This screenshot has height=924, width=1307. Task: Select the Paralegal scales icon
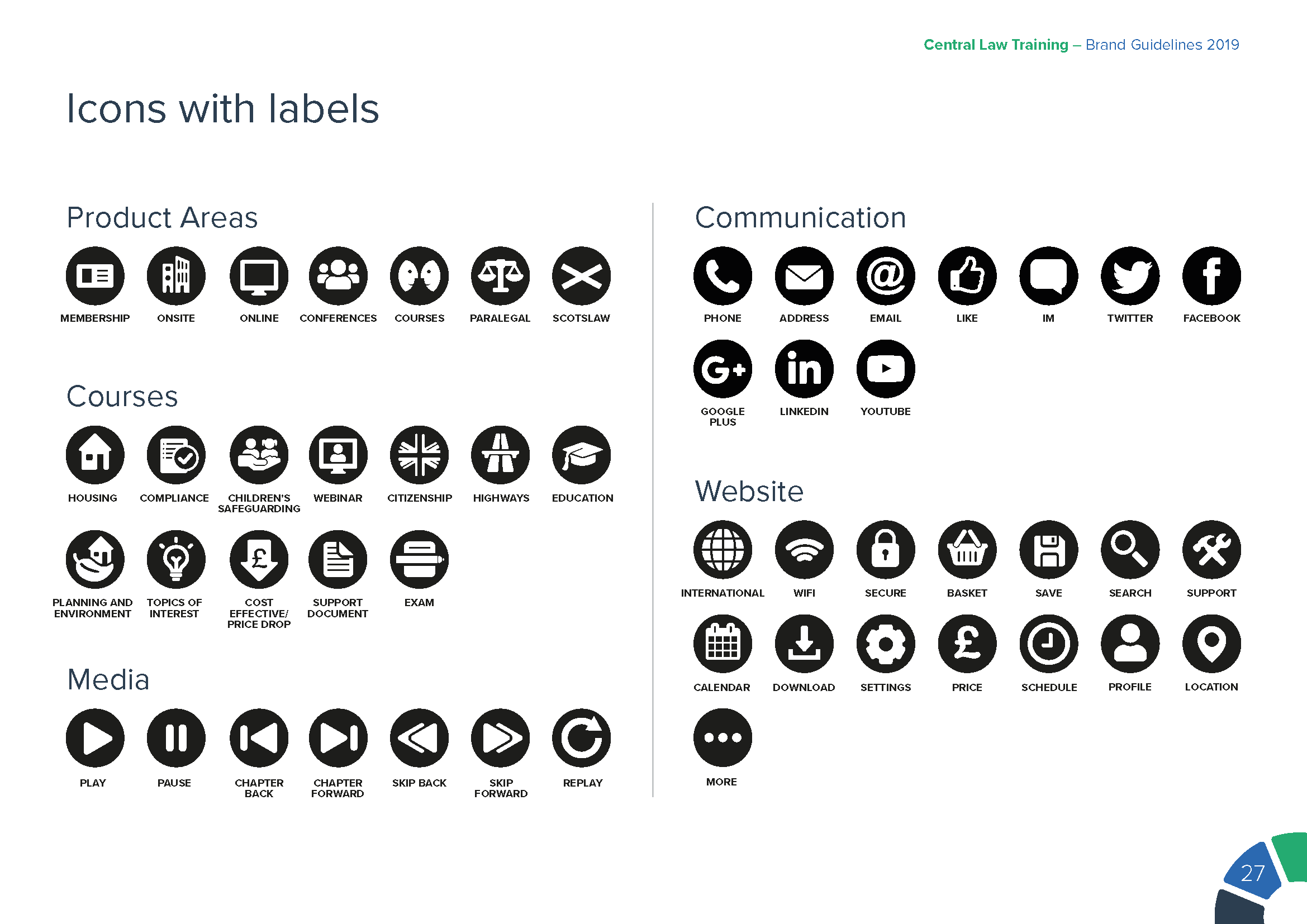point(500,276)
